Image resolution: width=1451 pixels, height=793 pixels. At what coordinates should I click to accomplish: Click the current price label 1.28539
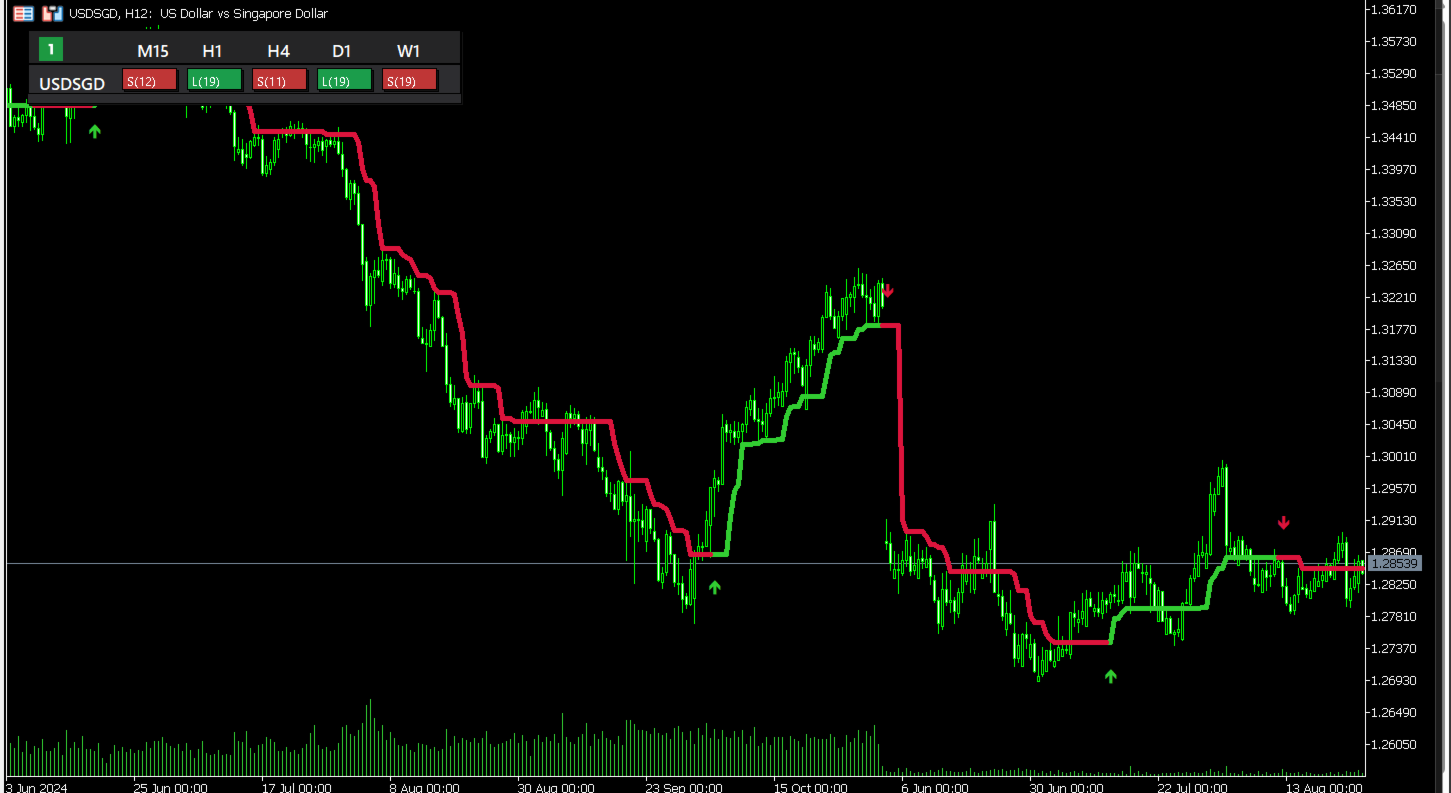(1396, 564)
